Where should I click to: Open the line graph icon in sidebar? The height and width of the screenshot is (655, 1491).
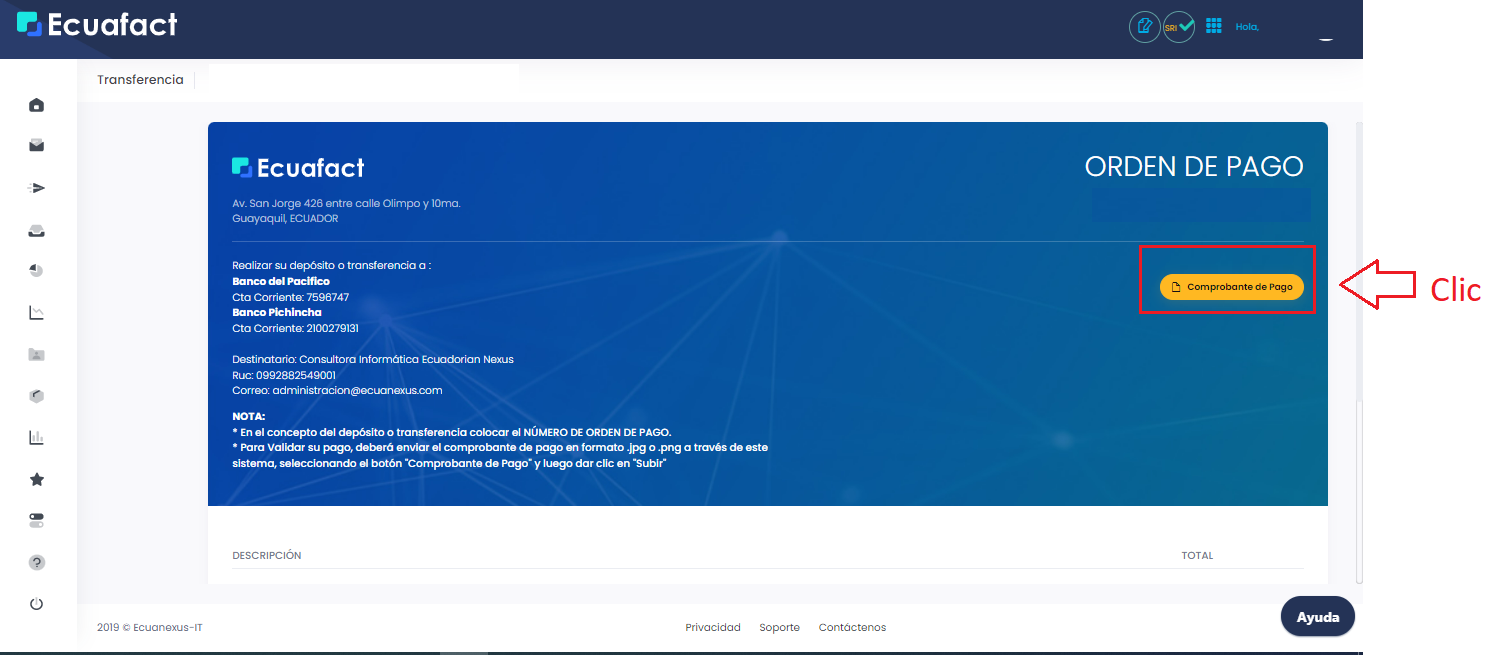(x=37, y=313)
